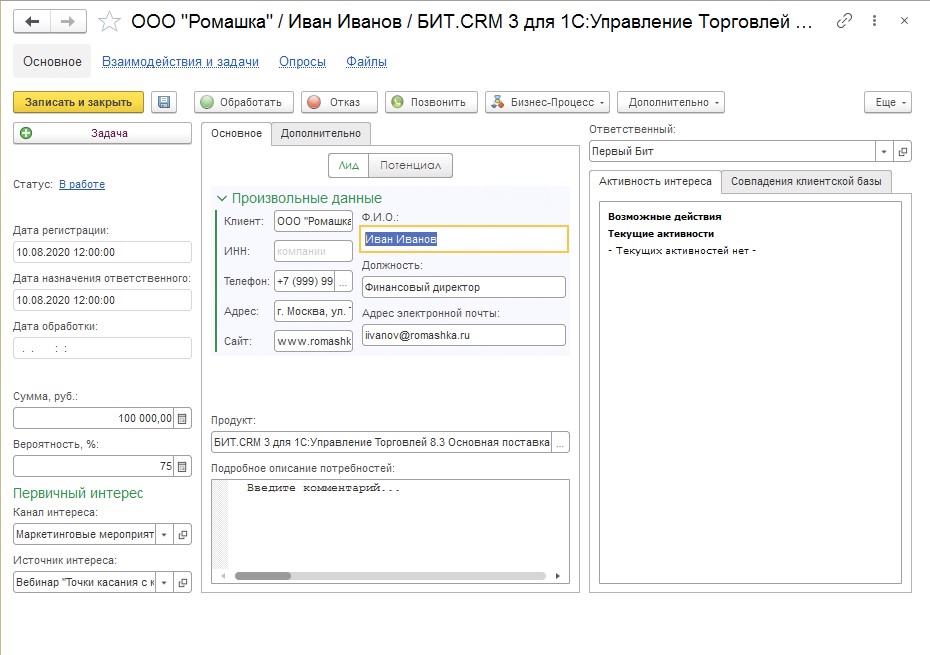Add form to favorites with star icon
Screen dimensions: 930x655
[x=111, y=21]
